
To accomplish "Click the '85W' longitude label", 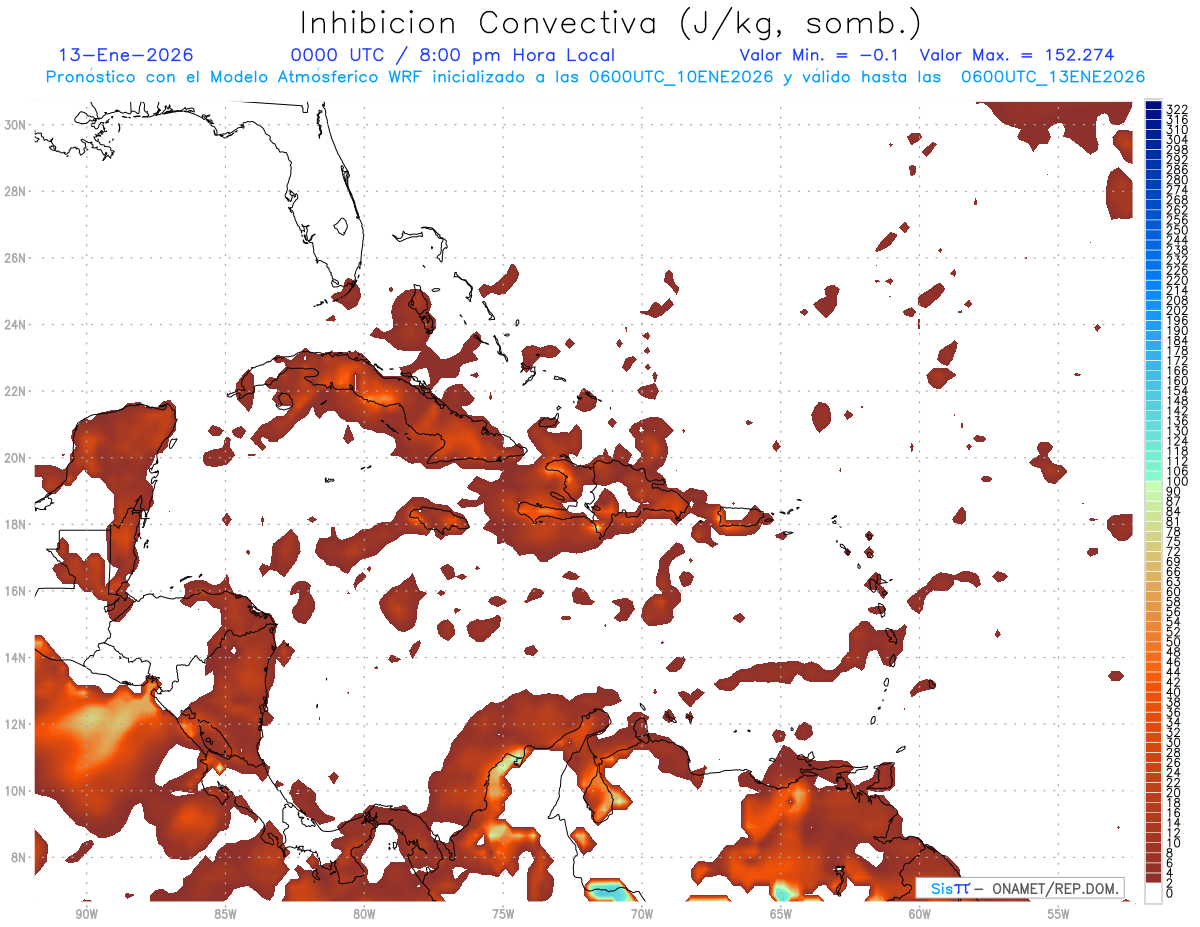I will click(225, 914).
